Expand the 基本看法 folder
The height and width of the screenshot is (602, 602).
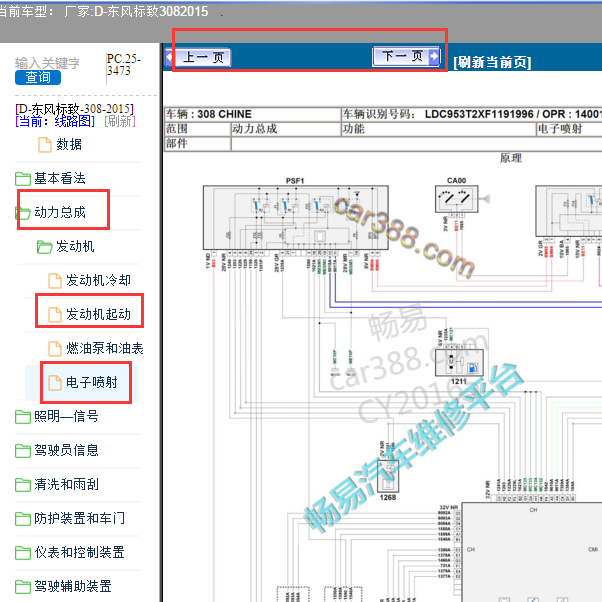tap(60, 179)
